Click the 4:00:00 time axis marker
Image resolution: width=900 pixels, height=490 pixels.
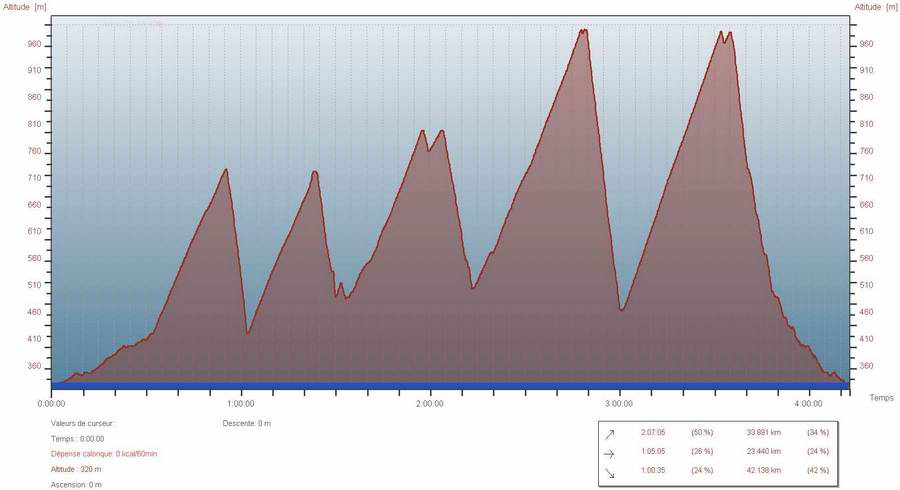point(808,404)
